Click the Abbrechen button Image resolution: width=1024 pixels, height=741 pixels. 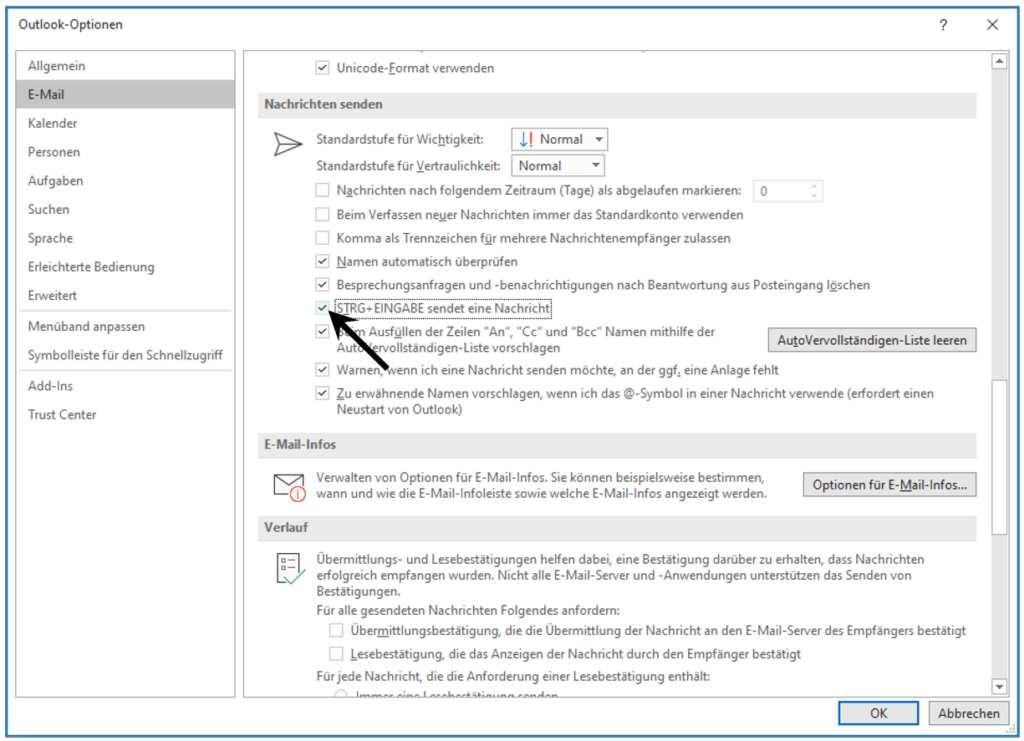click(x=968, y=714)
